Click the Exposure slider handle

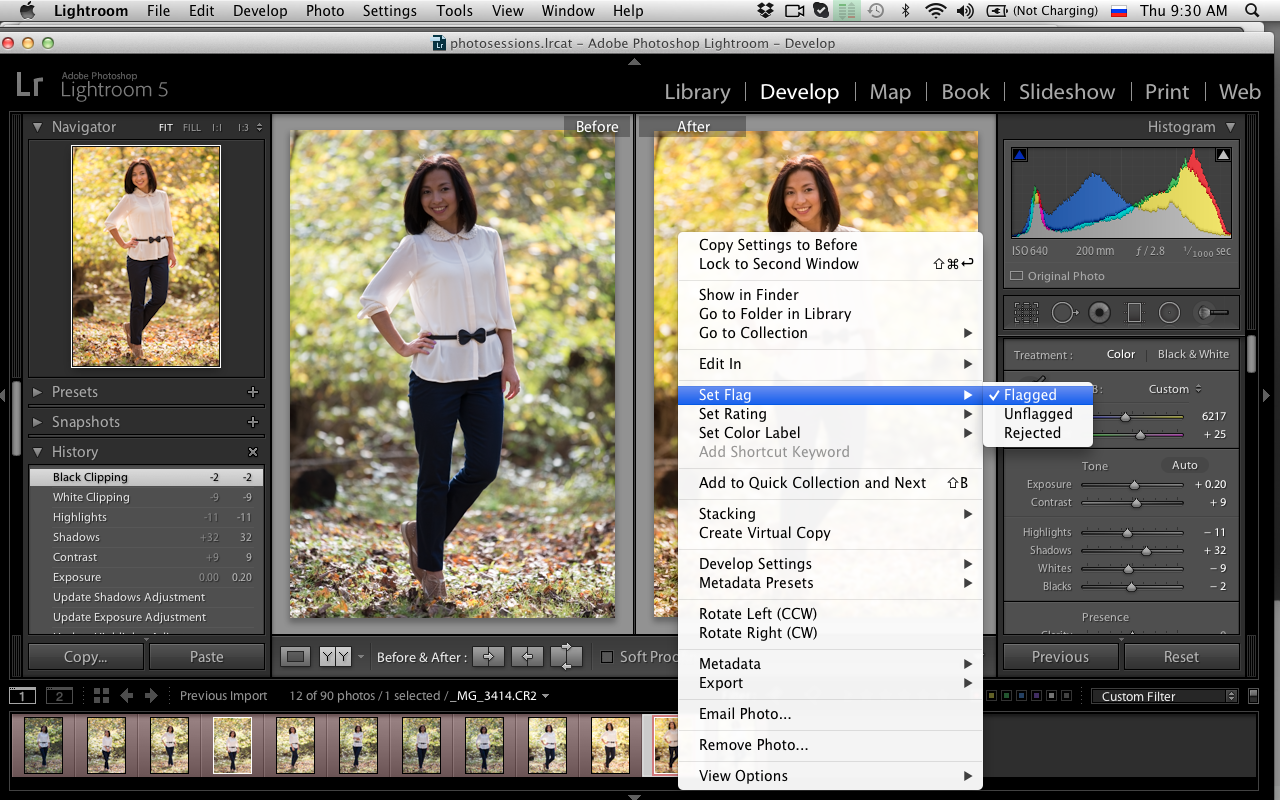click(1135, 485)
